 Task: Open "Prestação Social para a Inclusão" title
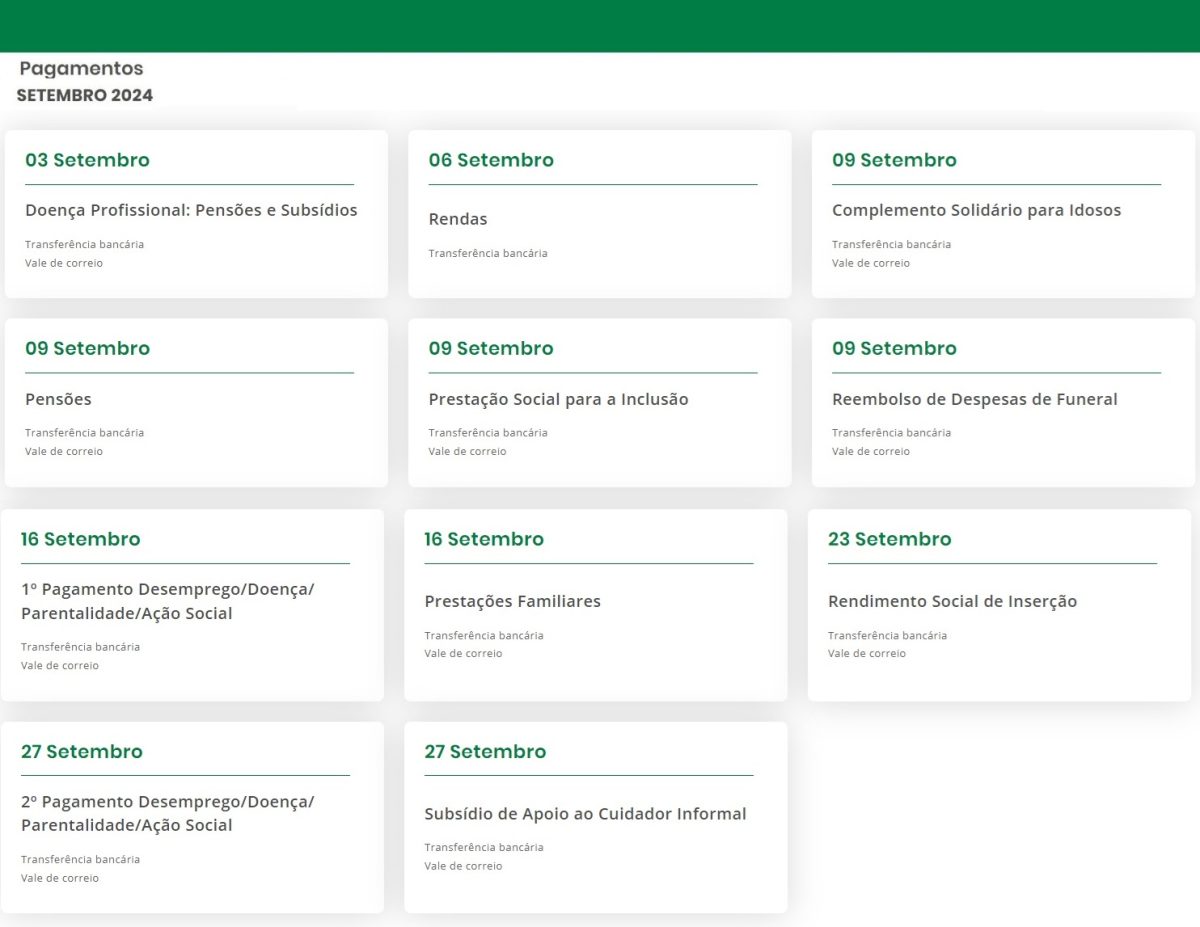[558, 400]
